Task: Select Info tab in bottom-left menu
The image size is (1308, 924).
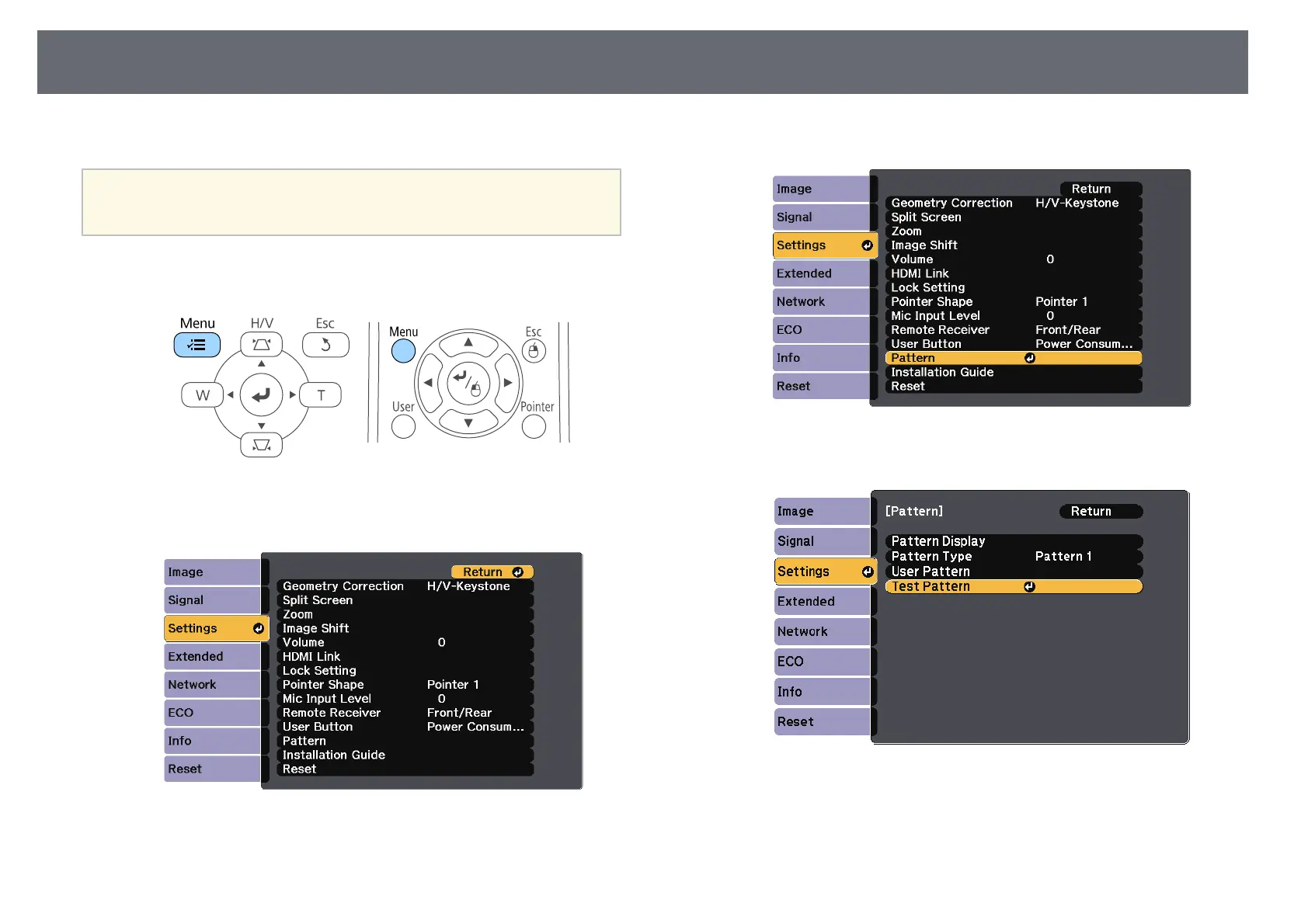Action: coord(212,741)
